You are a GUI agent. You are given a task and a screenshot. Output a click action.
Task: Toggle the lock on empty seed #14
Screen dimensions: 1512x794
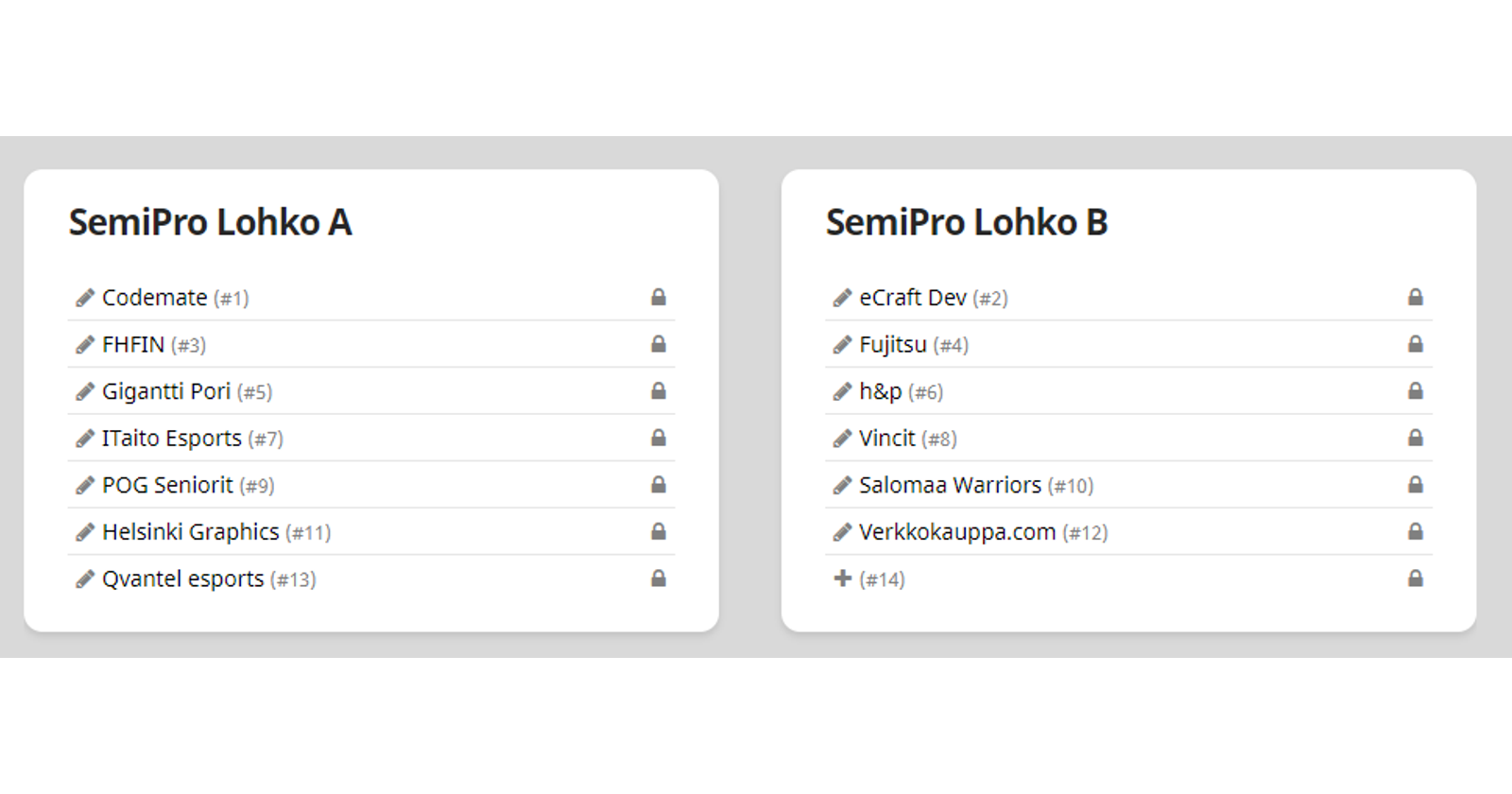pos(1416,578)
